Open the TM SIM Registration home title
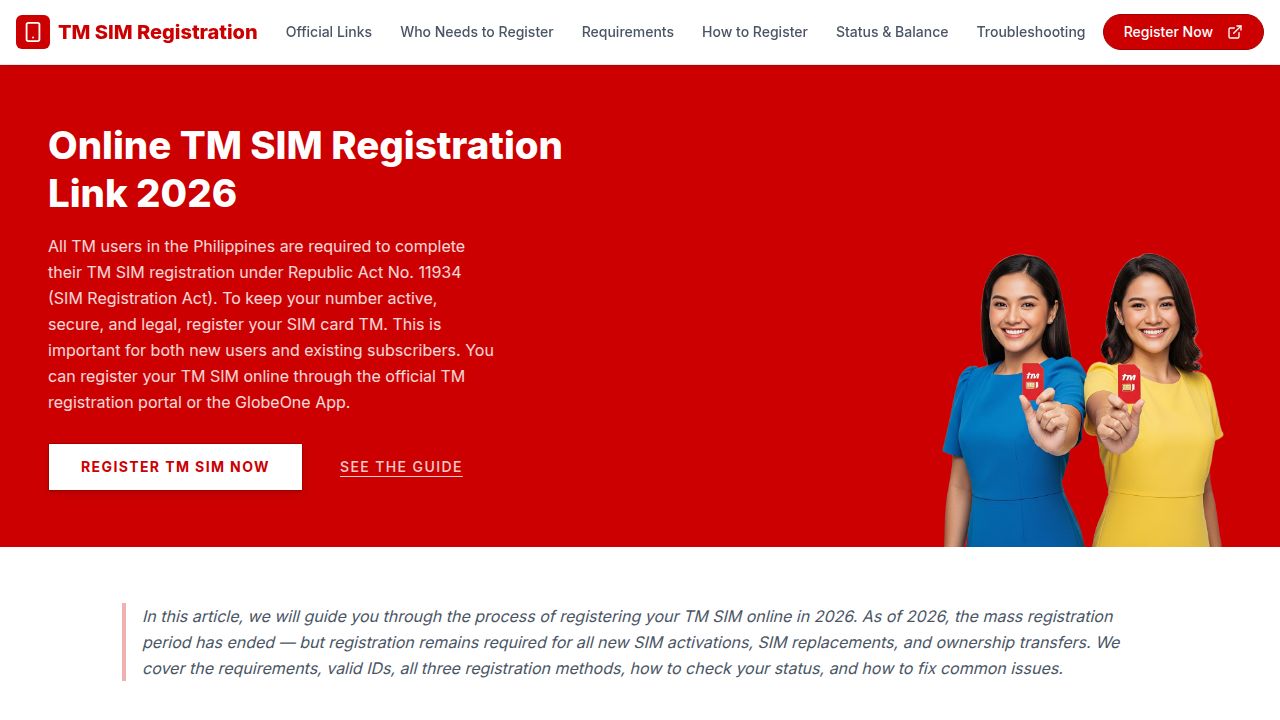The width and height of the screenshot is (1280, 720). (x=158, y=32)
